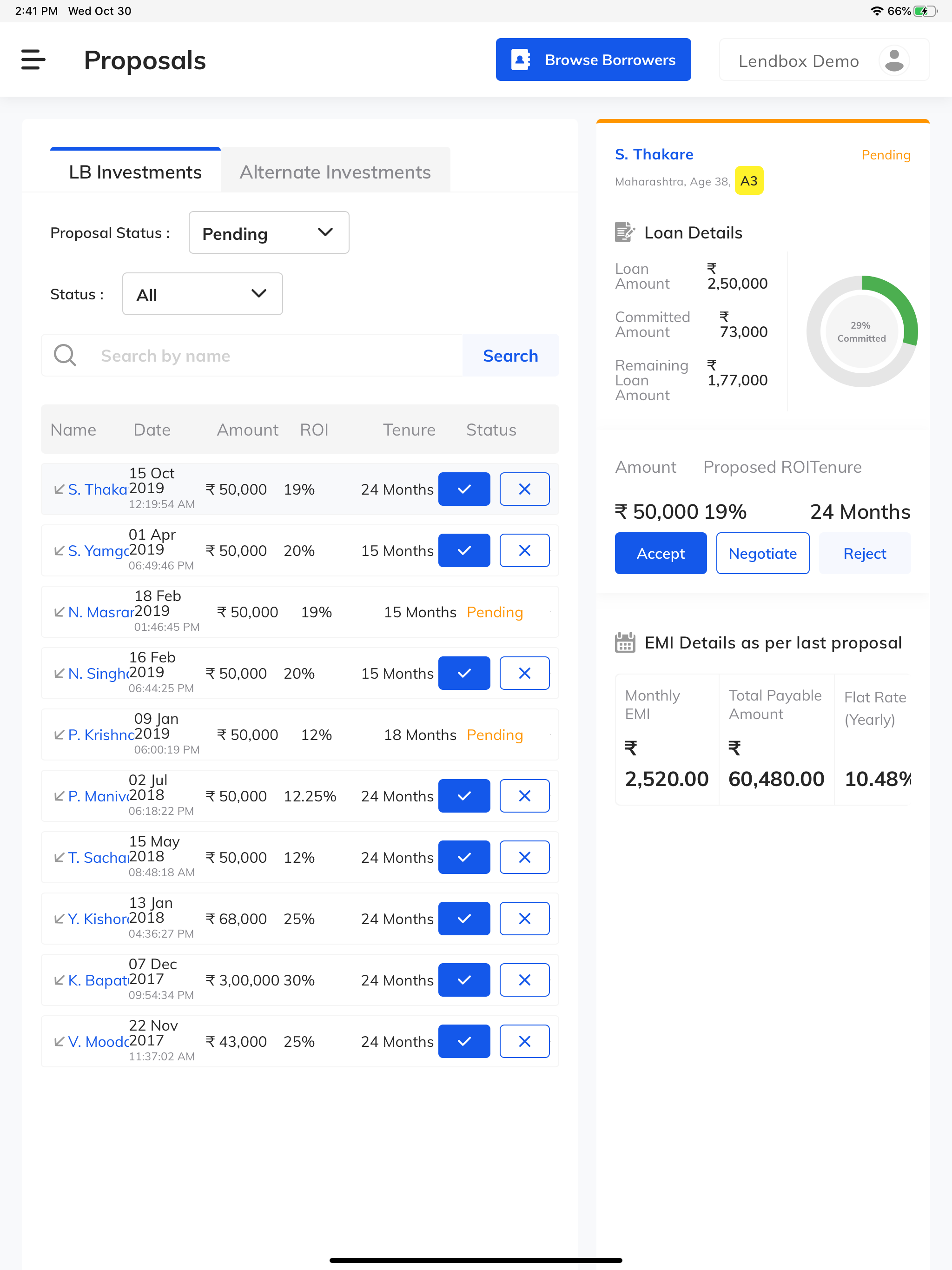Viewport: 952px width, 1270px height.
Task: Click Pending status of N. Masrar row
Action: pyautogui.click(x=495, y=612)
